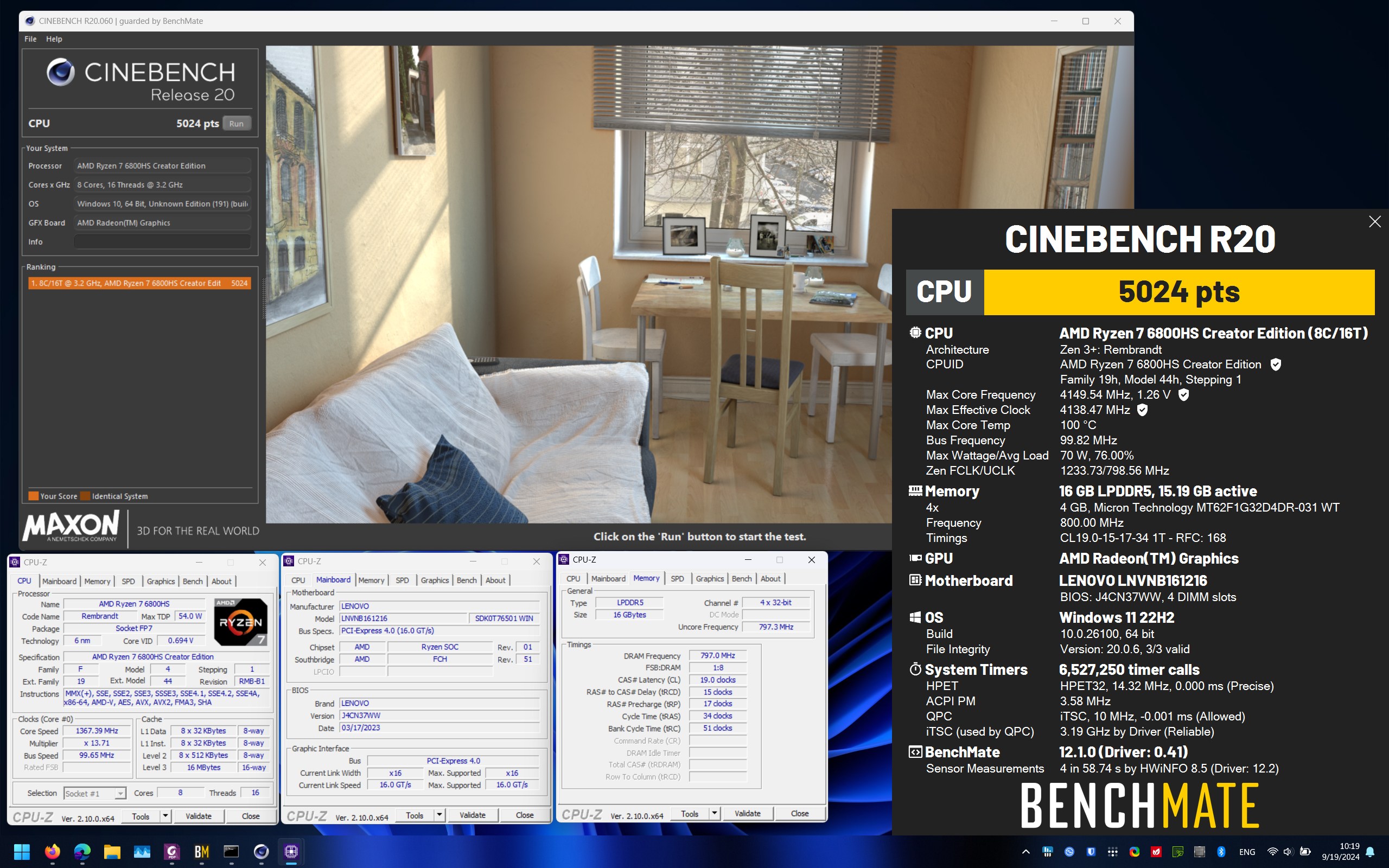Click the Ryzen 7 logo in CPU-Z

[240, 622]
